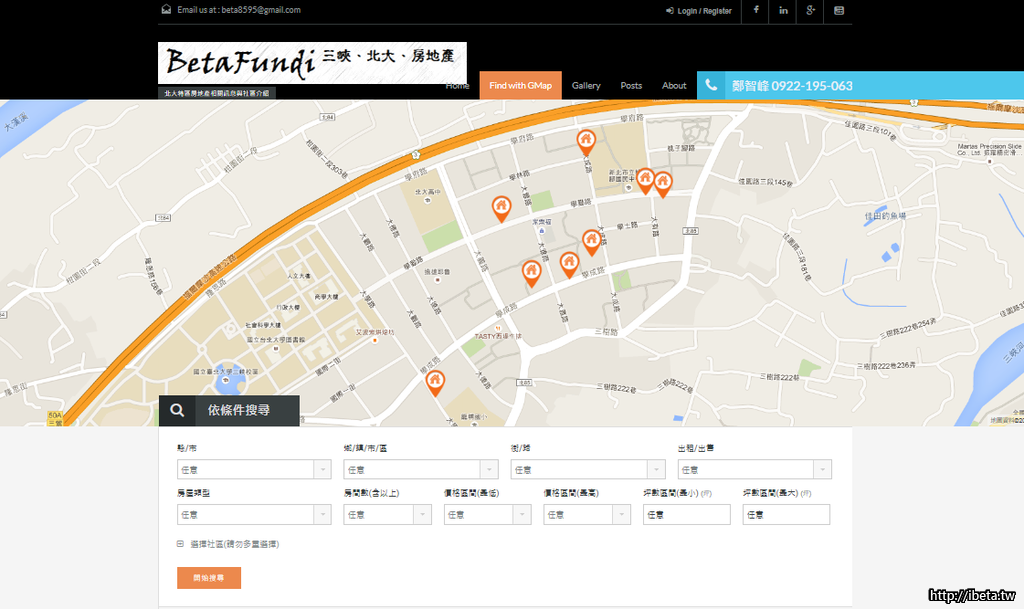
Task: Select the topmost orange house marker on map
Action: coord(586,142)
